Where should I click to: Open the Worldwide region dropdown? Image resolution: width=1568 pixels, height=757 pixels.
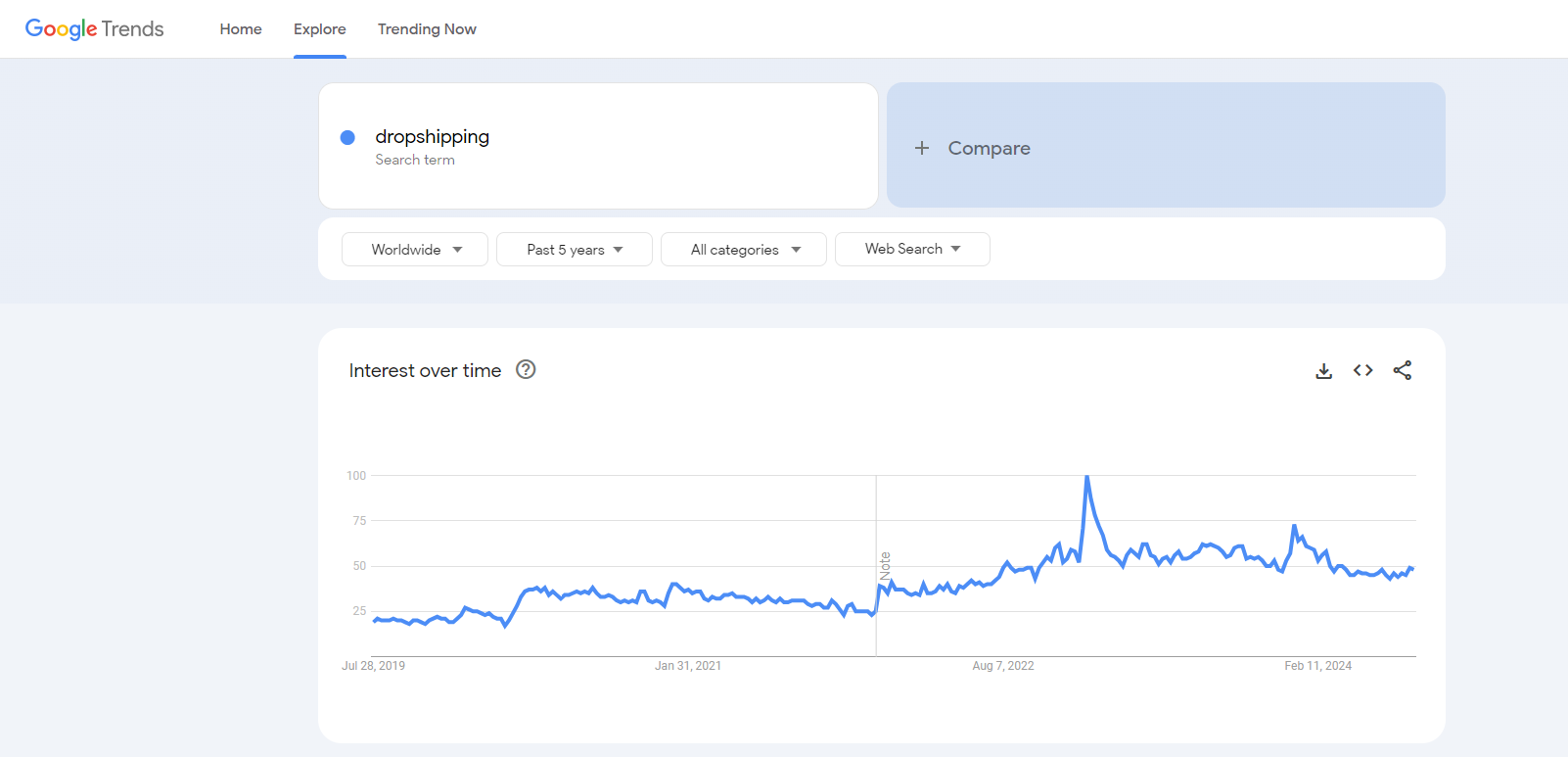(x=415, y=249)
